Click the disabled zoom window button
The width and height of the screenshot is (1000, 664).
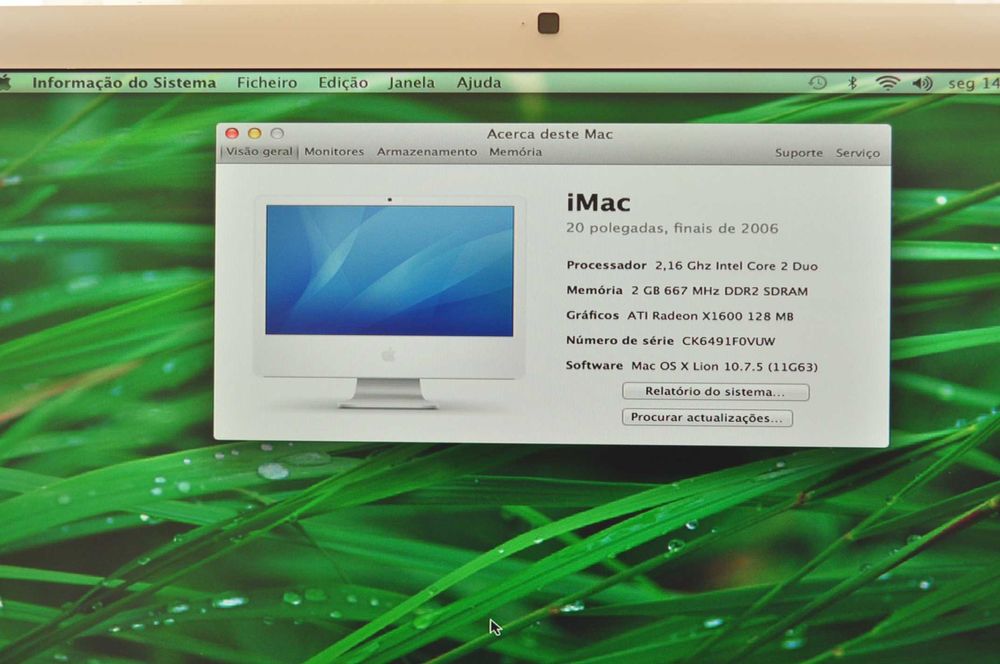coord(277,133)
